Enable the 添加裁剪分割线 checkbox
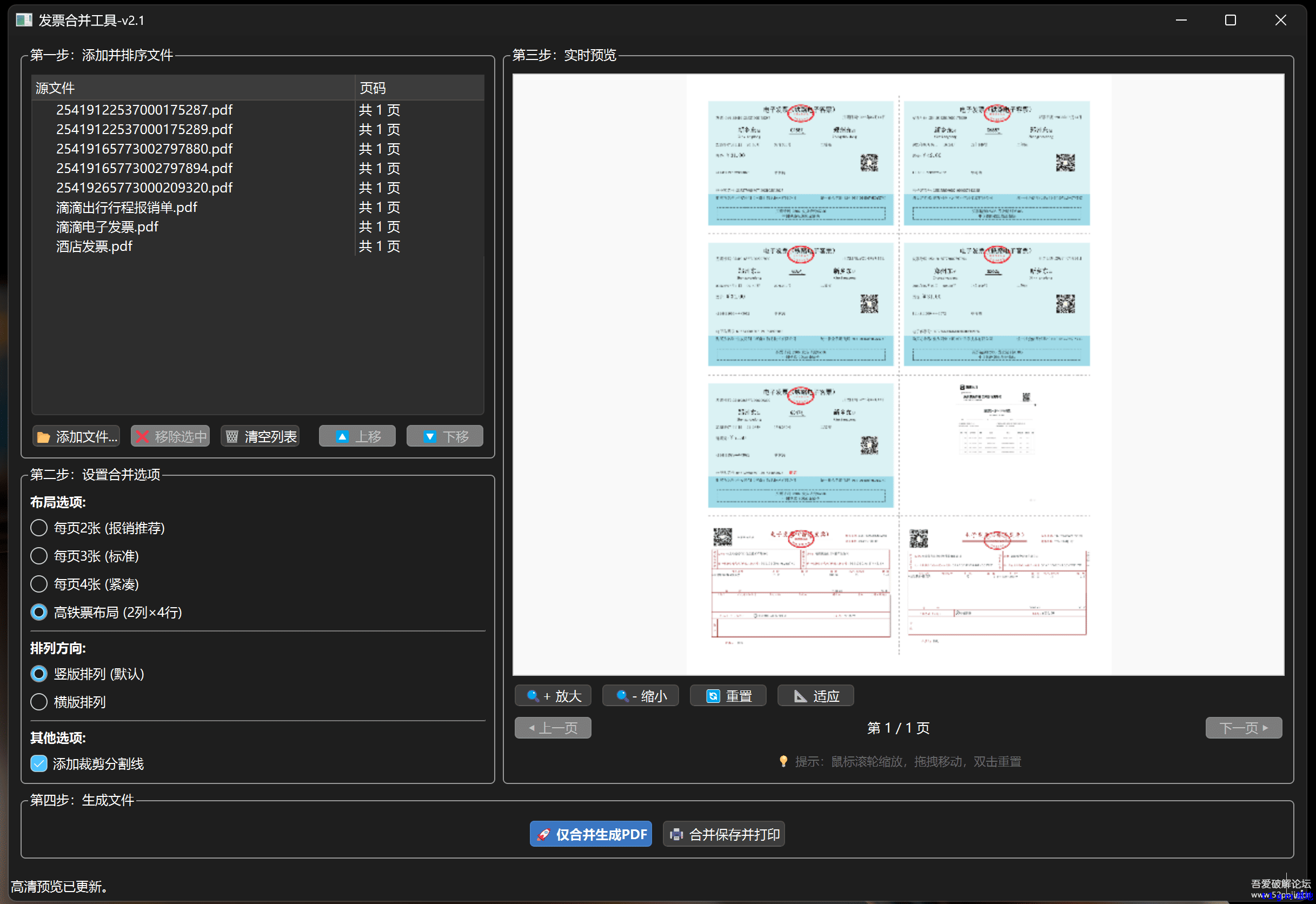Viewport: 1316px width, 904px height. tap(38, 763)
